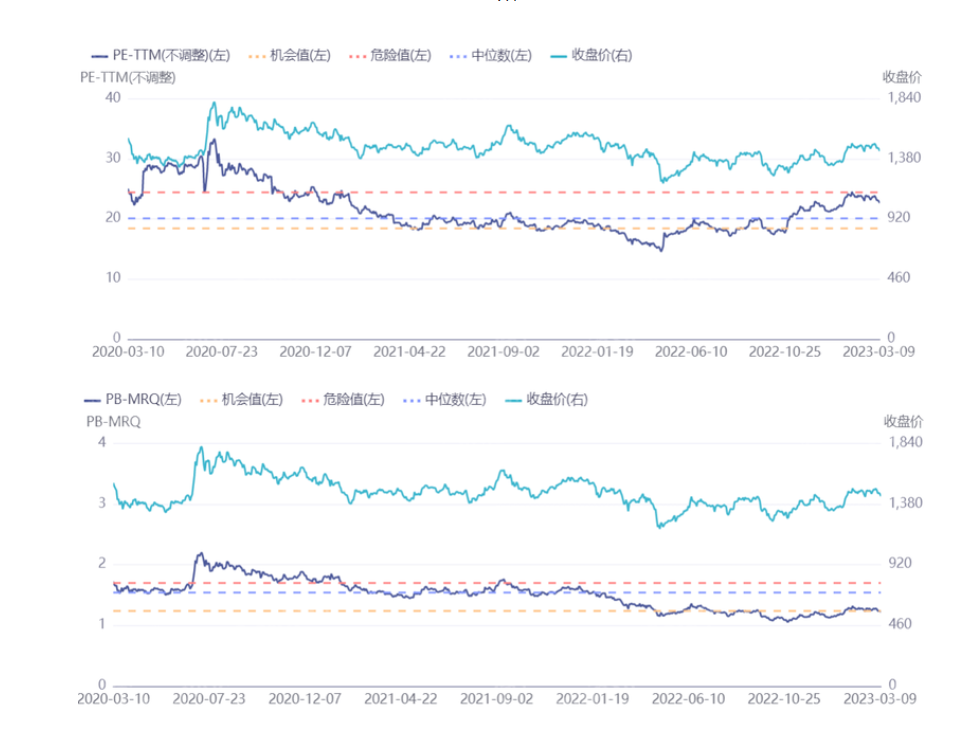The width and height of the screenshot is (975, 735).
Task: Click the PE-TTM(不调整) left axis title
Action: 127,77
